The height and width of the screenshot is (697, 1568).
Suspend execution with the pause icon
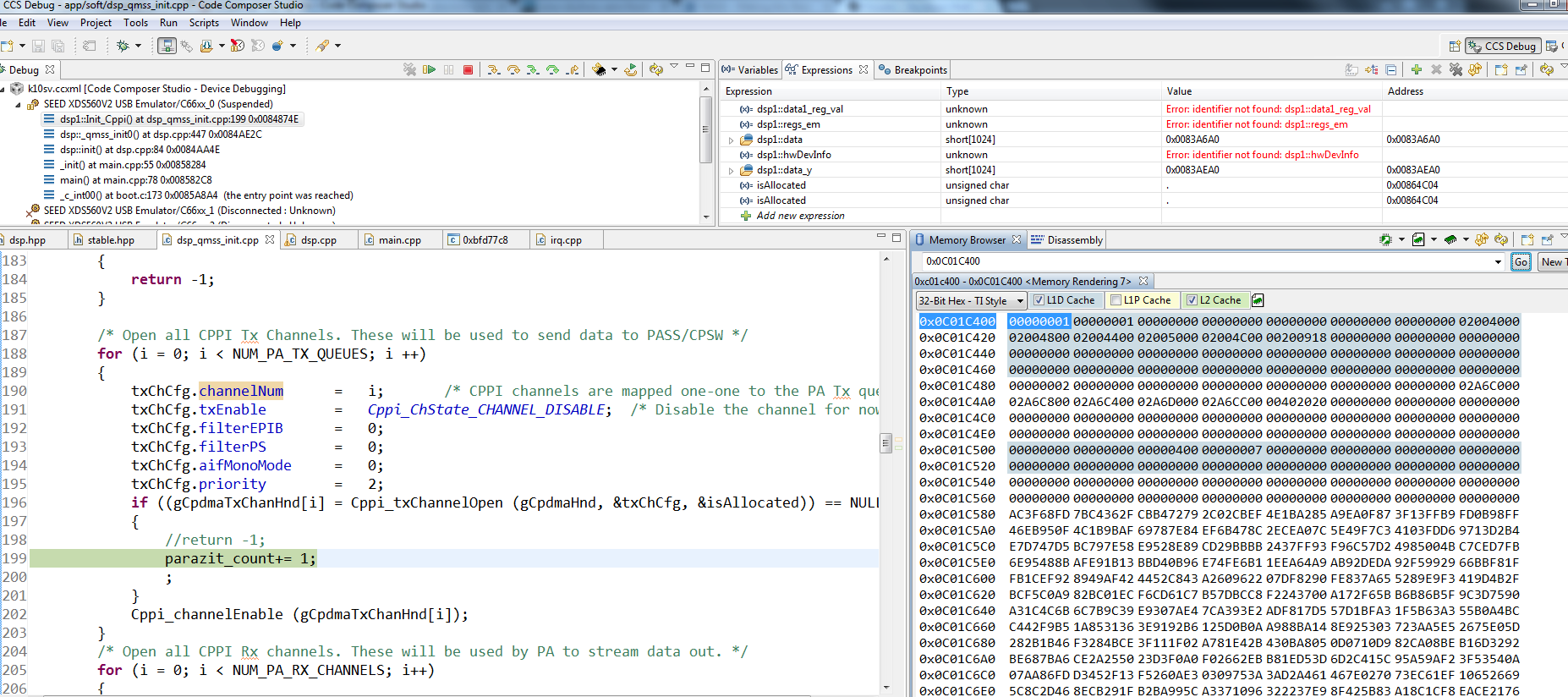(448, 69)
